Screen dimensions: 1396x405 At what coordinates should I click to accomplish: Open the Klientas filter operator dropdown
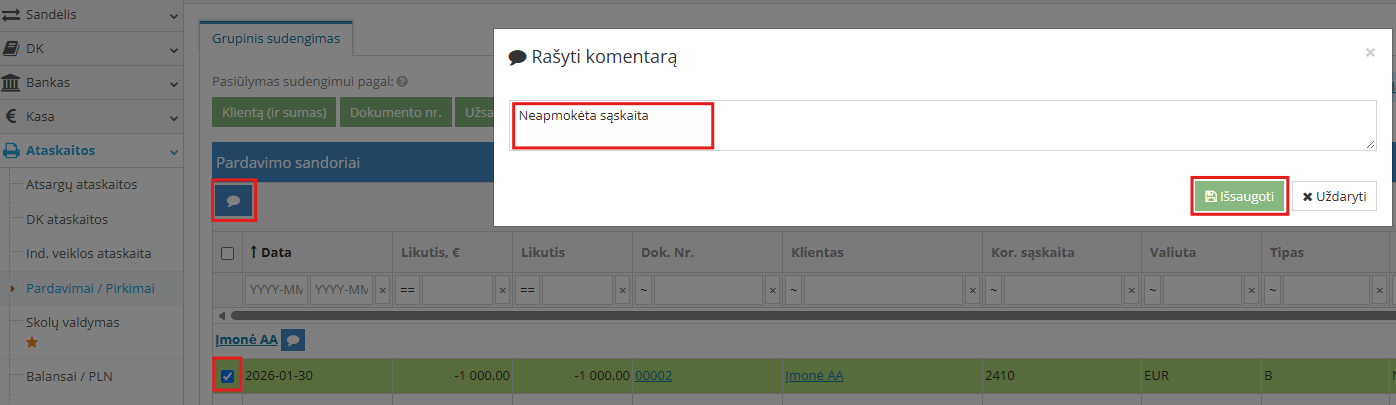[793, 290]
